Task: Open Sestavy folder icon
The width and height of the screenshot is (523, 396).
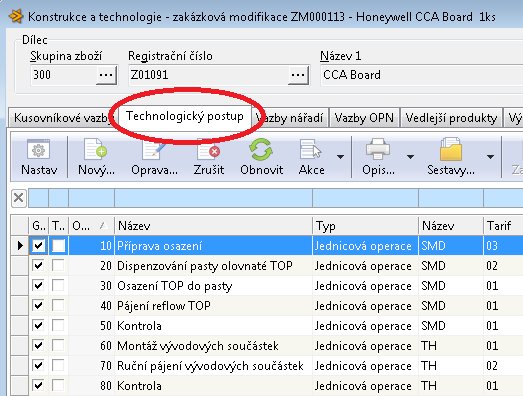Action: (451, 149)
